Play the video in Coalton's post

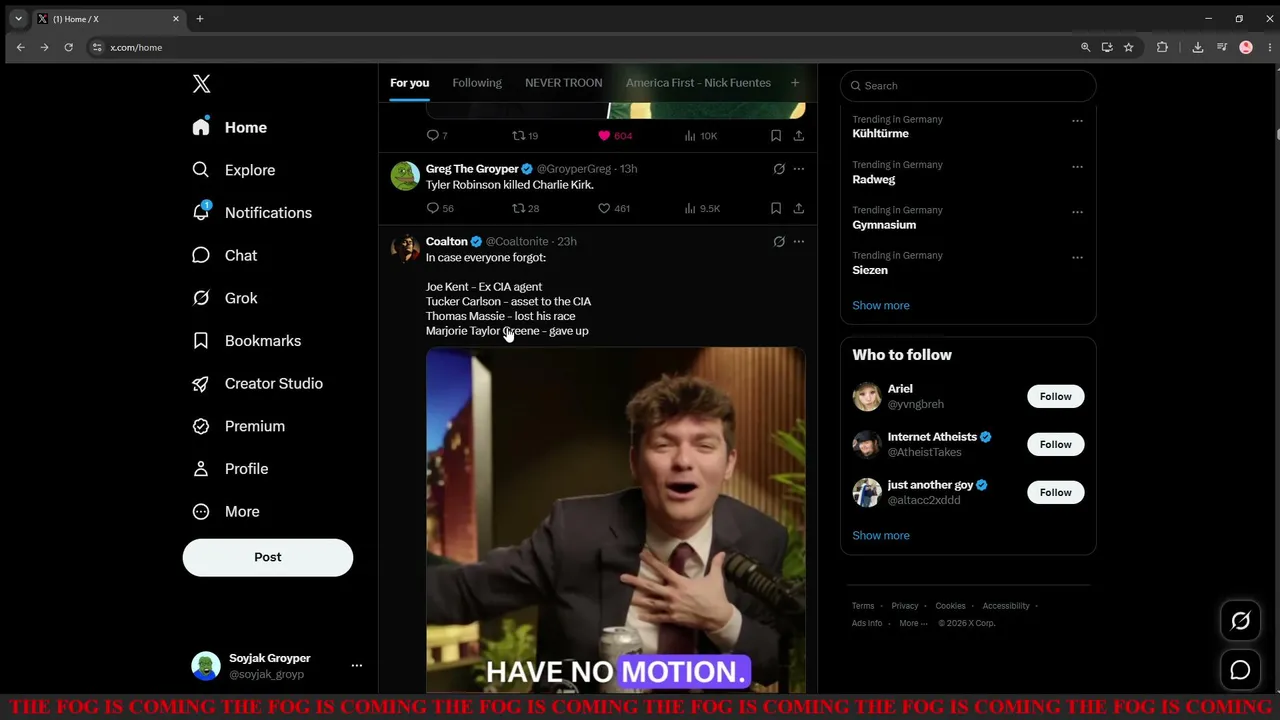tap(616, 520)
